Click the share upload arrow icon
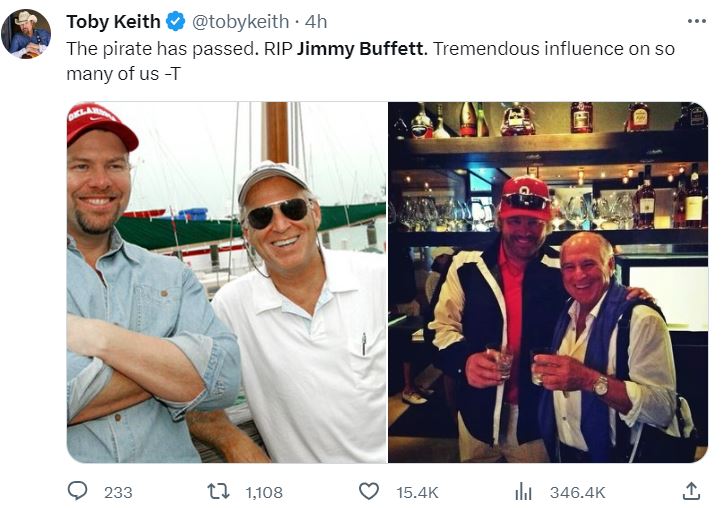This screenshot has width=725, height=508. coord(690,491)
